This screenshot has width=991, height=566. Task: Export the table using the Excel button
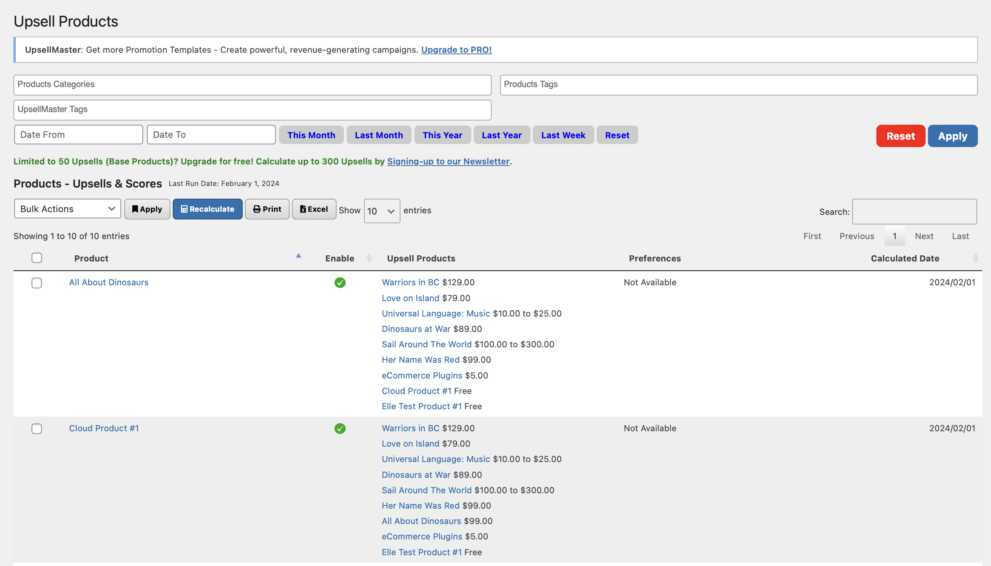coord(314,209)
